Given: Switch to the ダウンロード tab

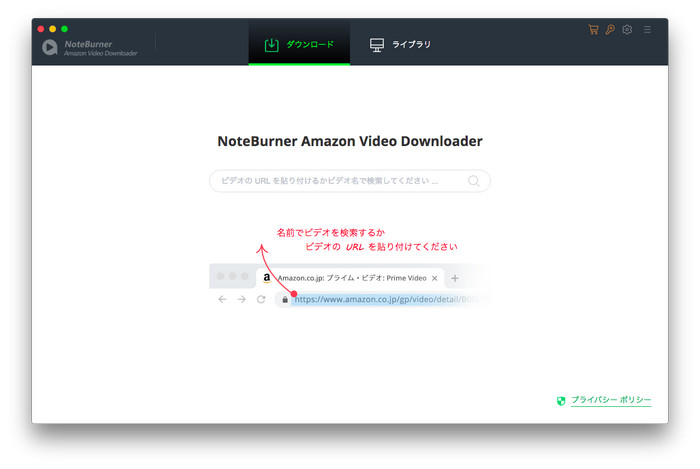Looking at the screenshot, I should pyautogui.click(x=299, y=44).
